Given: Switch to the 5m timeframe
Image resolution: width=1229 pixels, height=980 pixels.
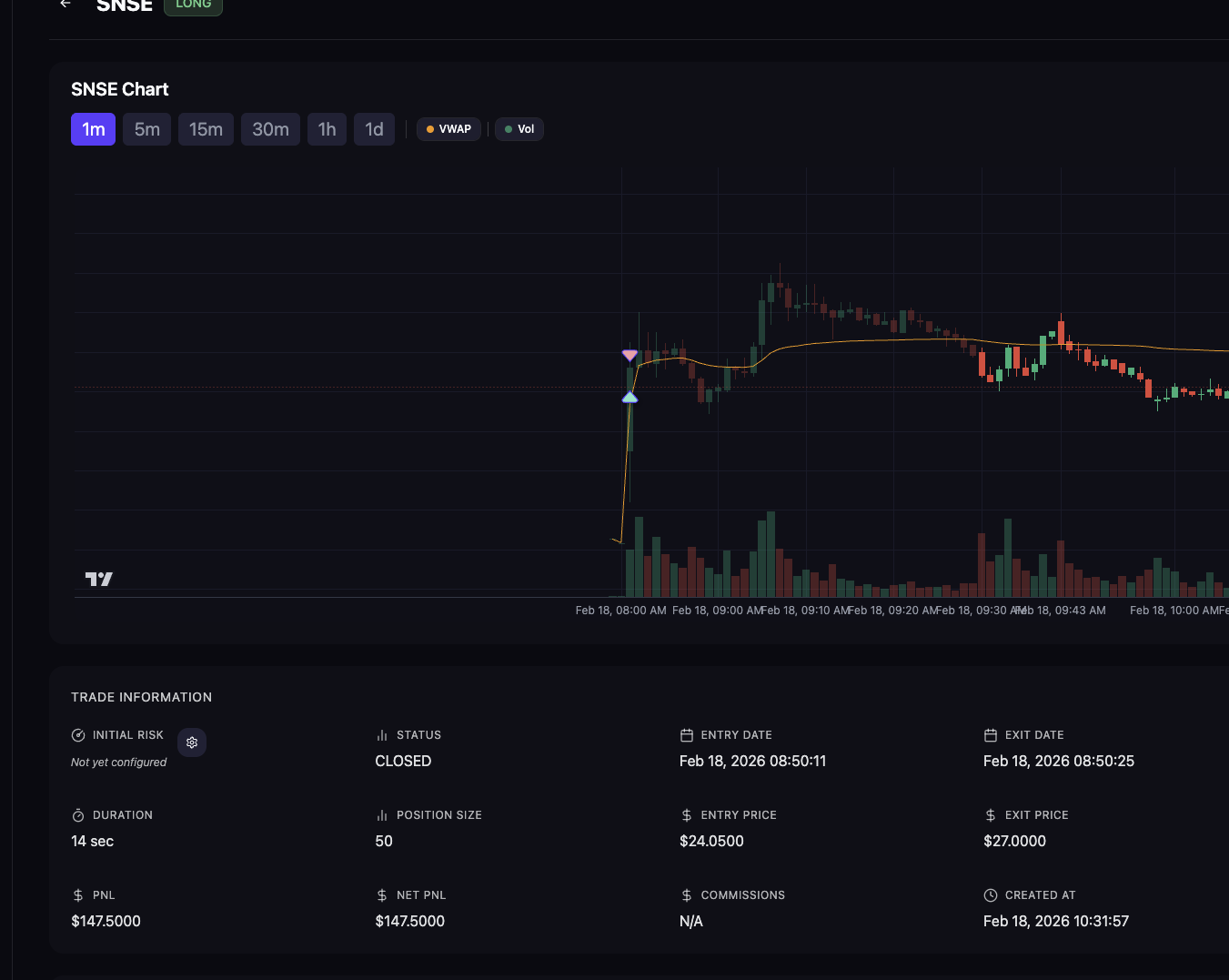Looking at the screenshot, I should (x=146, y=129).
